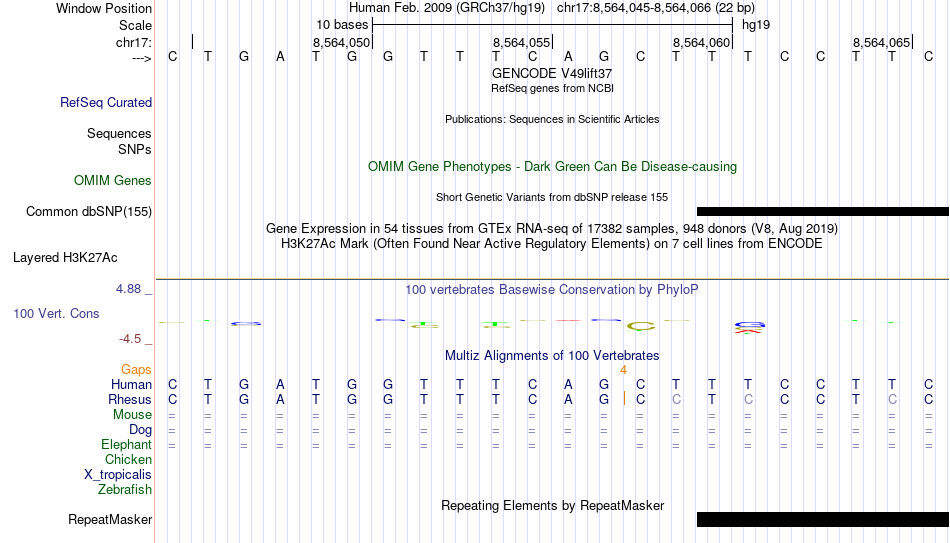Open the 100 Vert. Cons track label
The height and width of the screenshot is (543, 950).
click(x=56, y=313)
